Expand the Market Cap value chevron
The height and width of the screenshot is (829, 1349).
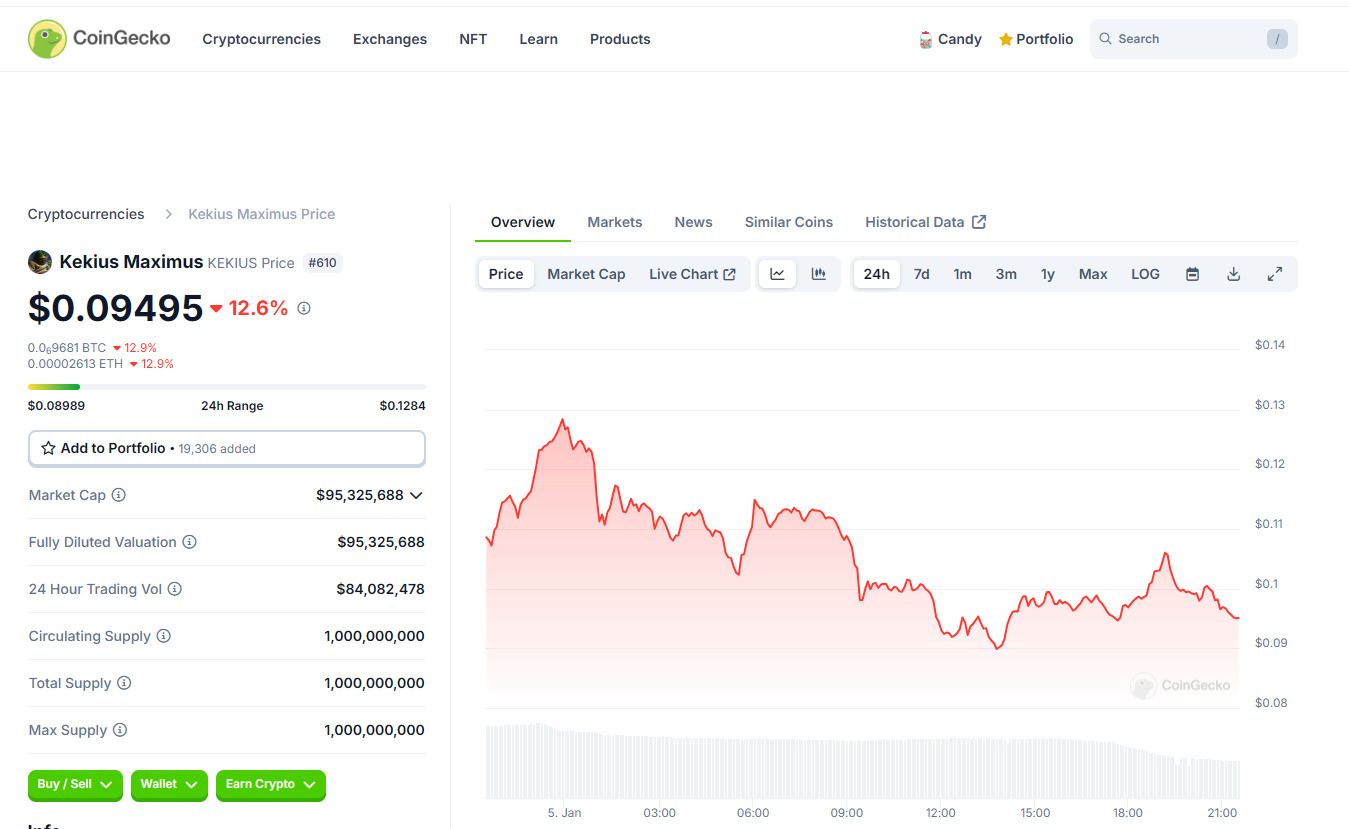click(416, 495)
